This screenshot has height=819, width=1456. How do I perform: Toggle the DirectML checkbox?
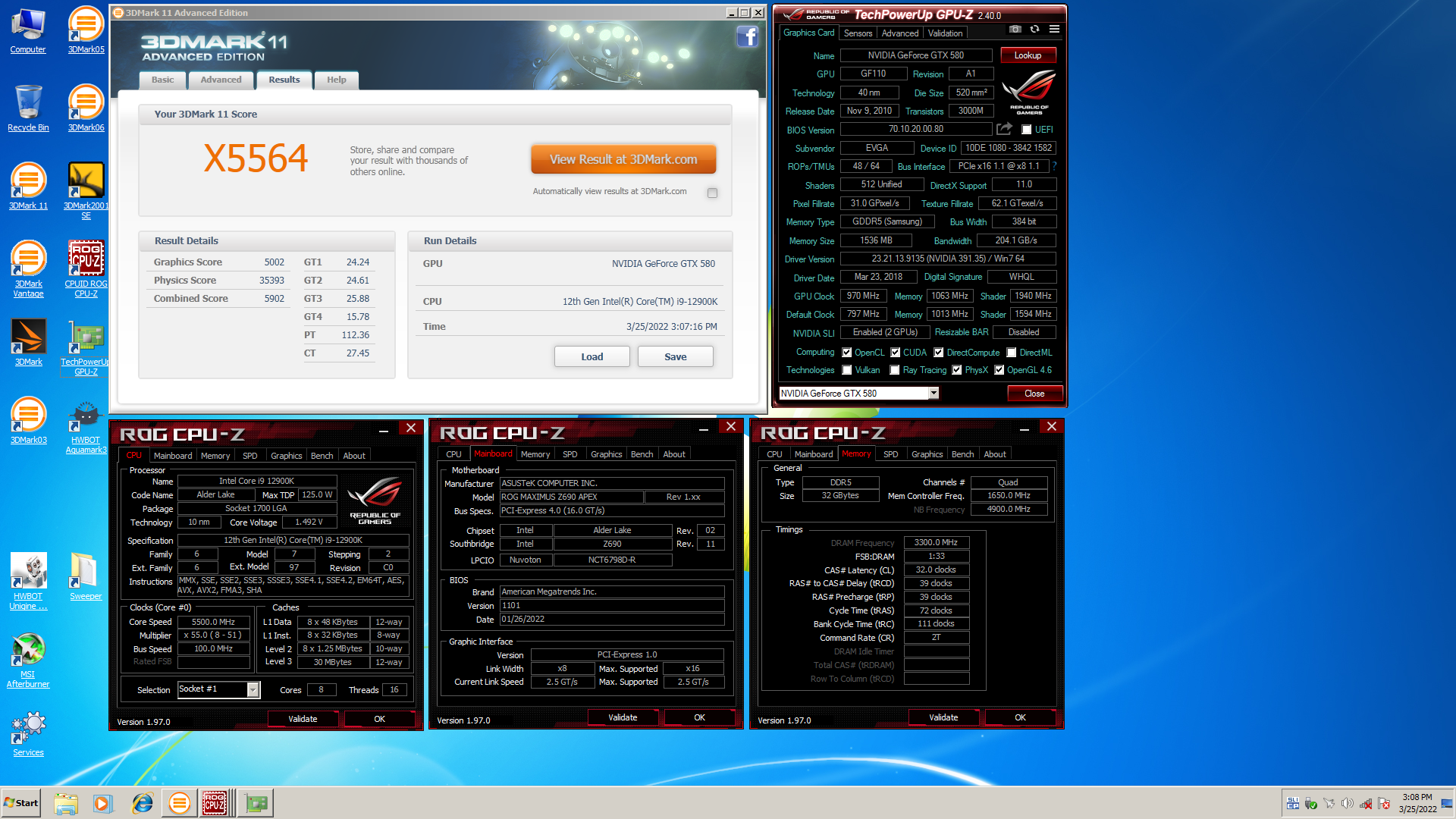pos(1012,353)
